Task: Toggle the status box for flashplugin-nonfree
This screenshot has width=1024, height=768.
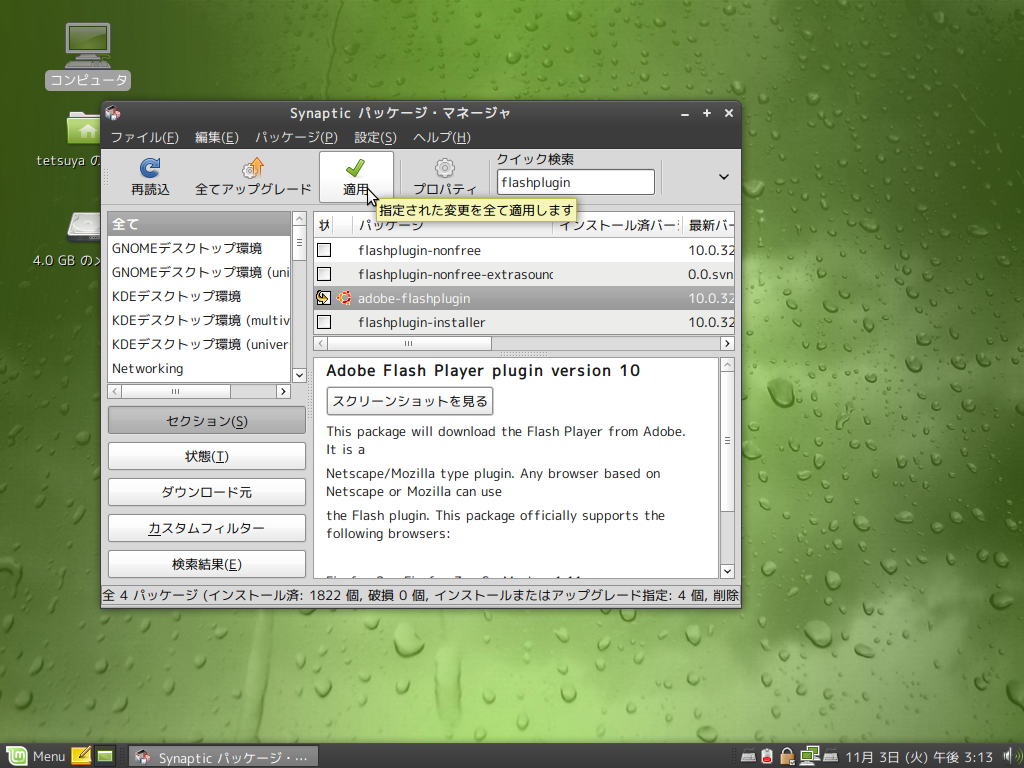Action: (324, 250)
